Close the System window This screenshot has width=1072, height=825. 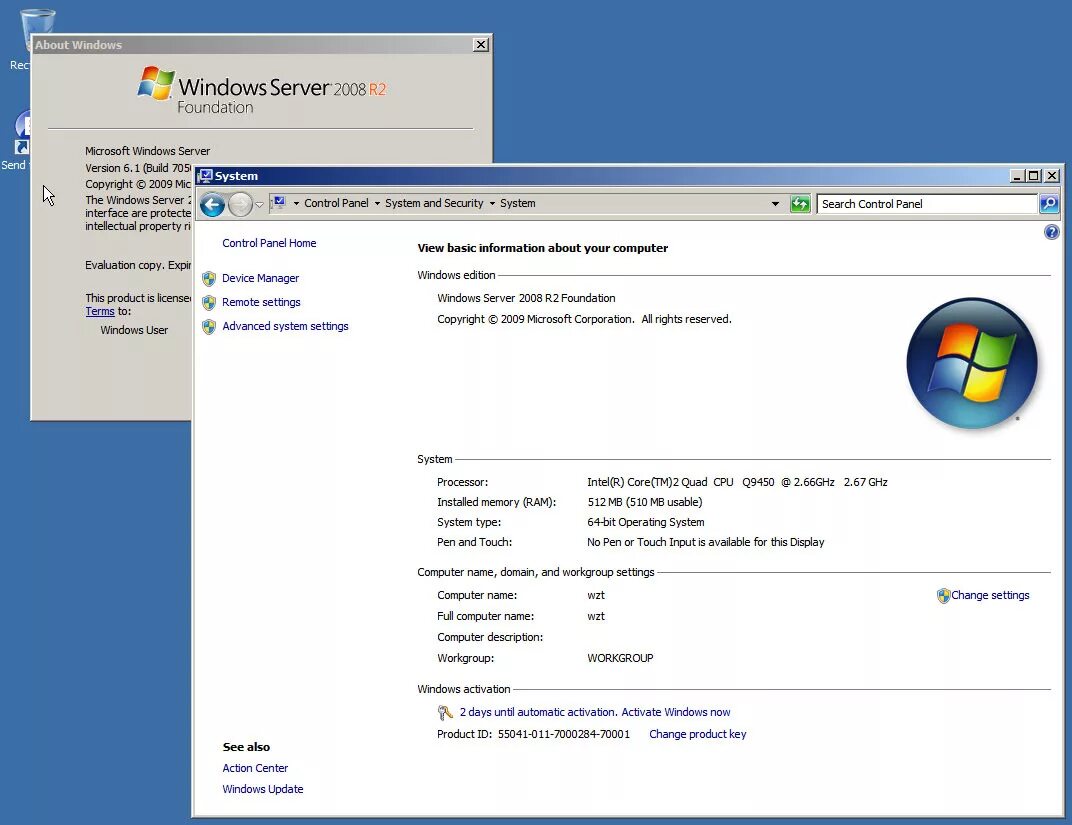click(1052, 176)
